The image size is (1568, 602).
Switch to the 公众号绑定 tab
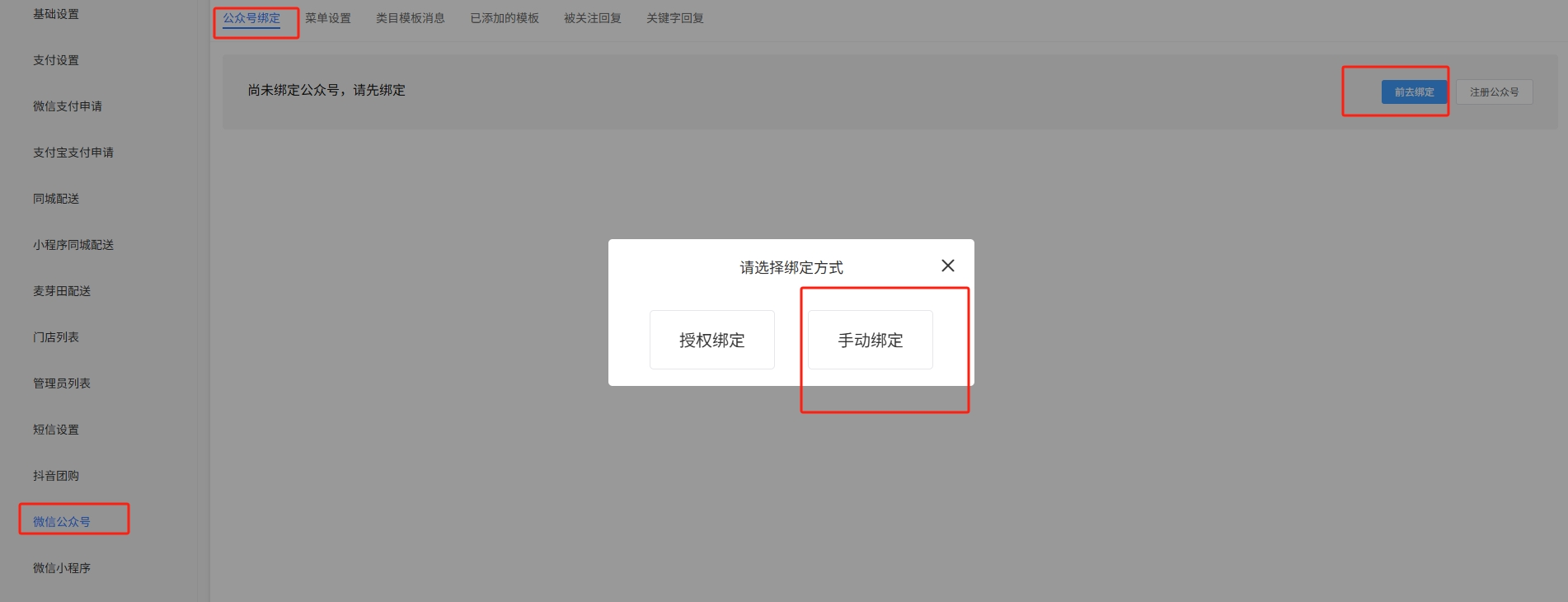coord(251,18)
